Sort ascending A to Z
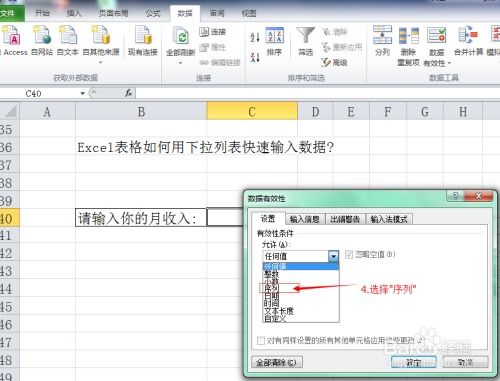 point(255,37)
